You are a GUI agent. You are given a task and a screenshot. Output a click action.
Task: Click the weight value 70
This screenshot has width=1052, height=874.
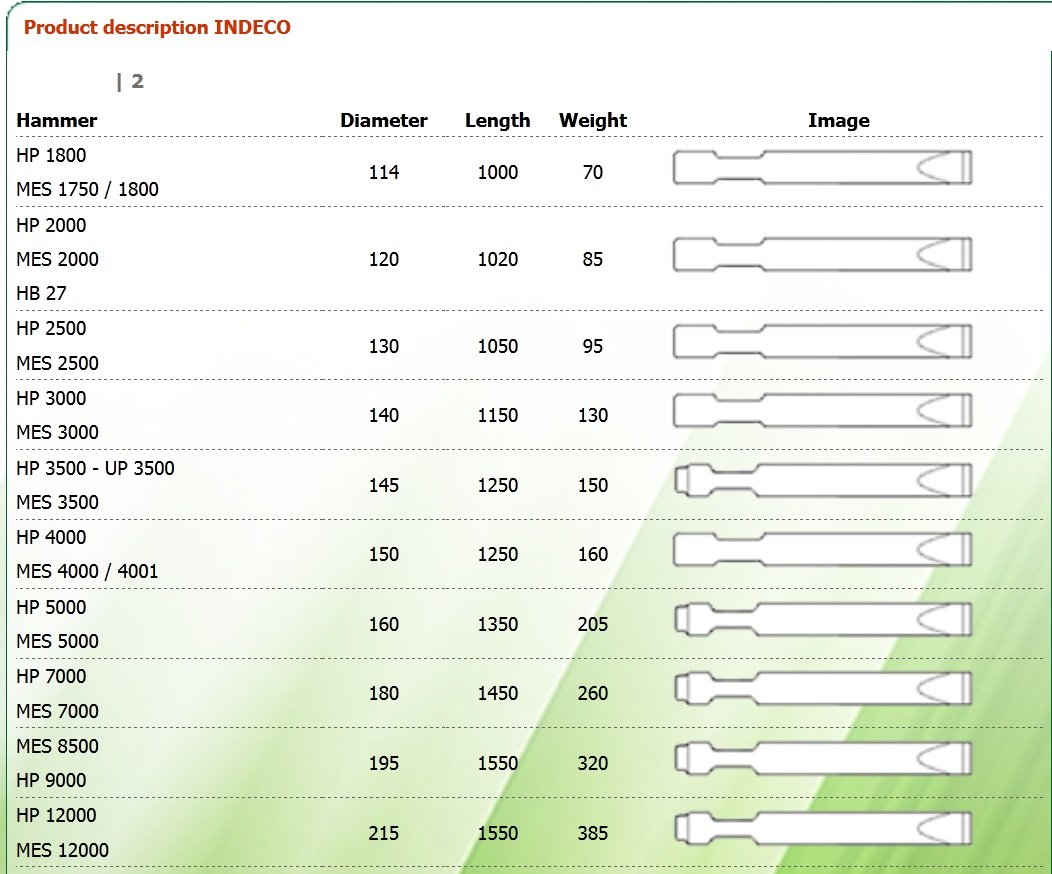[x=593, y=172]
